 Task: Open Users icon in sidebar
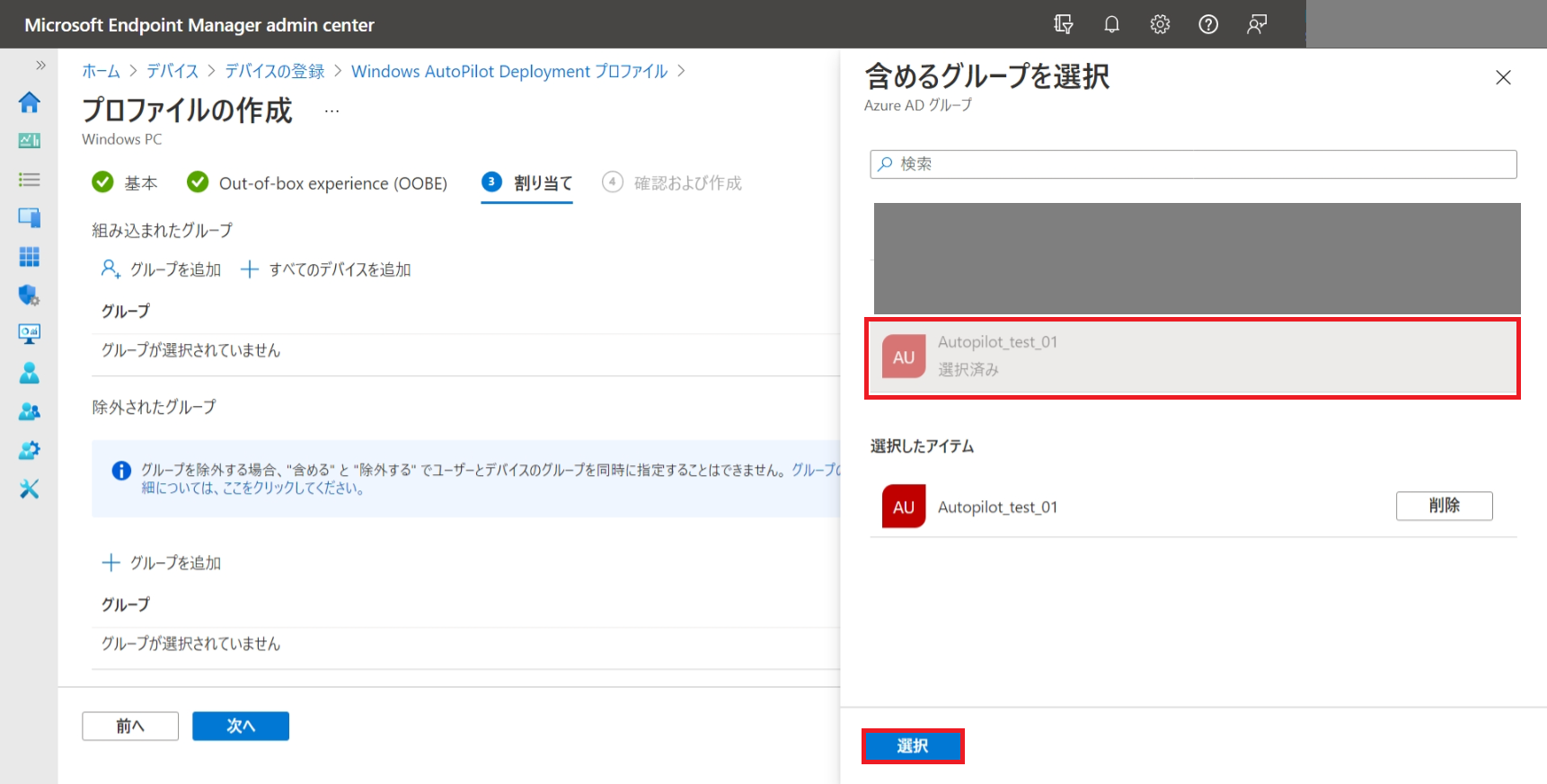coord(29,372)
